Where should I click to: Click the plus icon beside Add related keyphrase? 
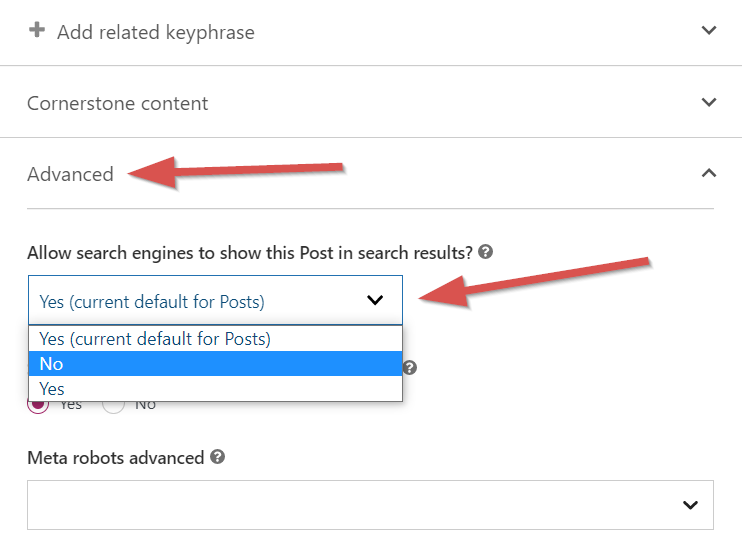click(x=37, y=31)
